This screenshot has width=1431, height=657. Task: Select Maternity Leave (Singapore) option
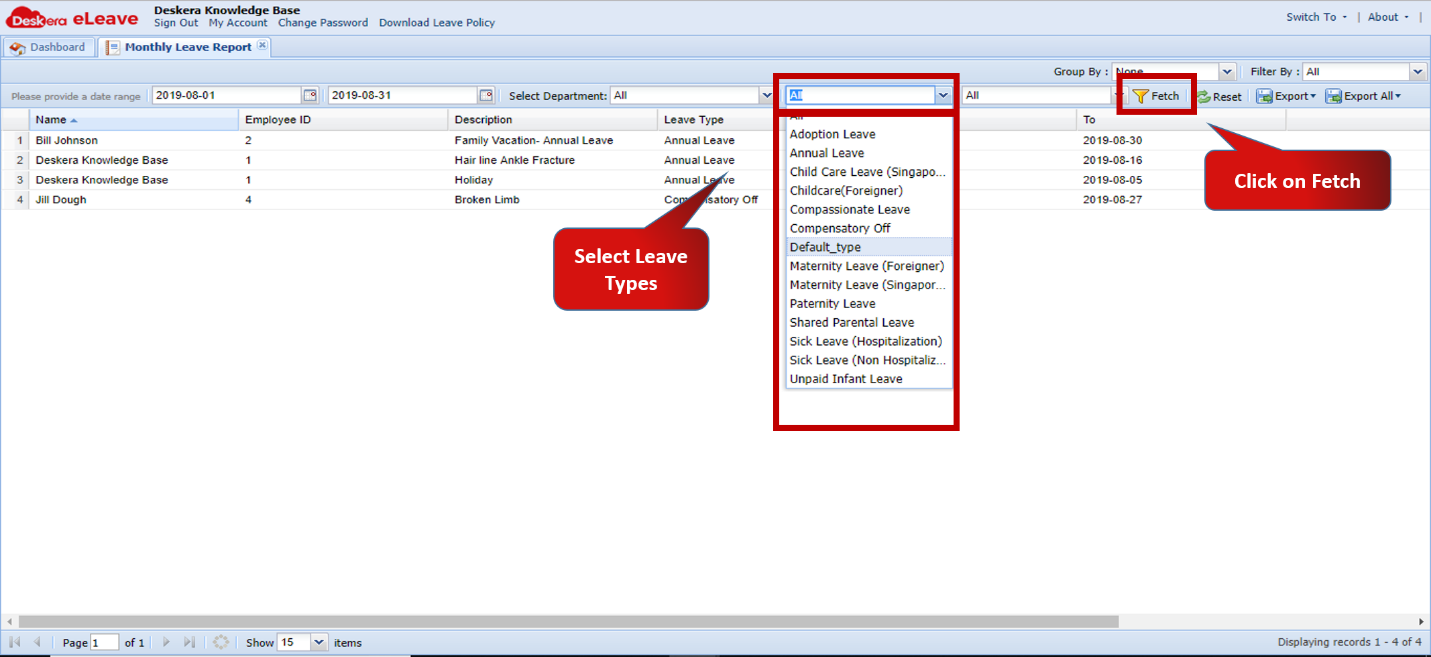tap(869, 284)
